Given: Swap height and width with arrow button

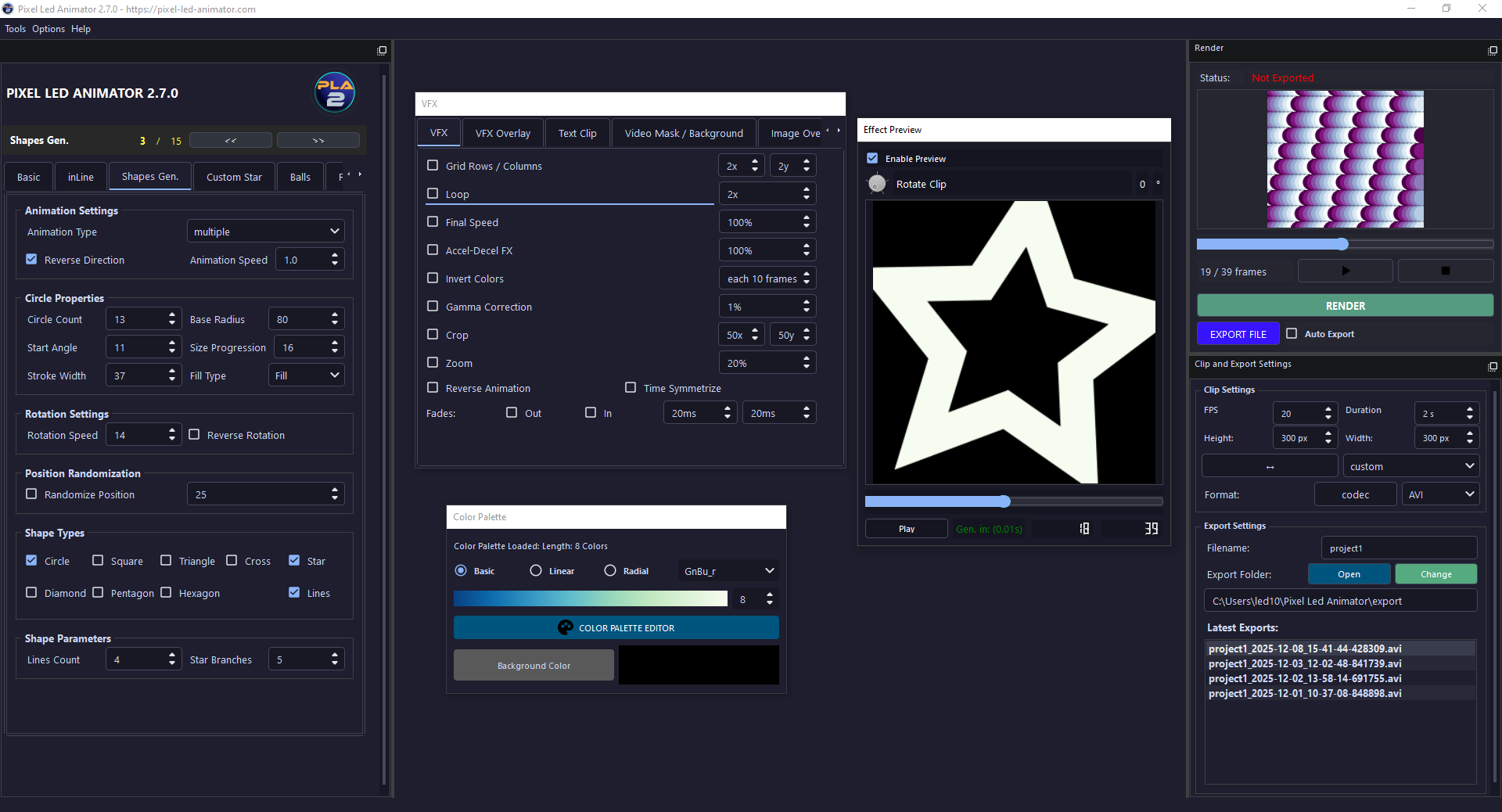Looking at the screenshot, I should (x=1269, y=466).
